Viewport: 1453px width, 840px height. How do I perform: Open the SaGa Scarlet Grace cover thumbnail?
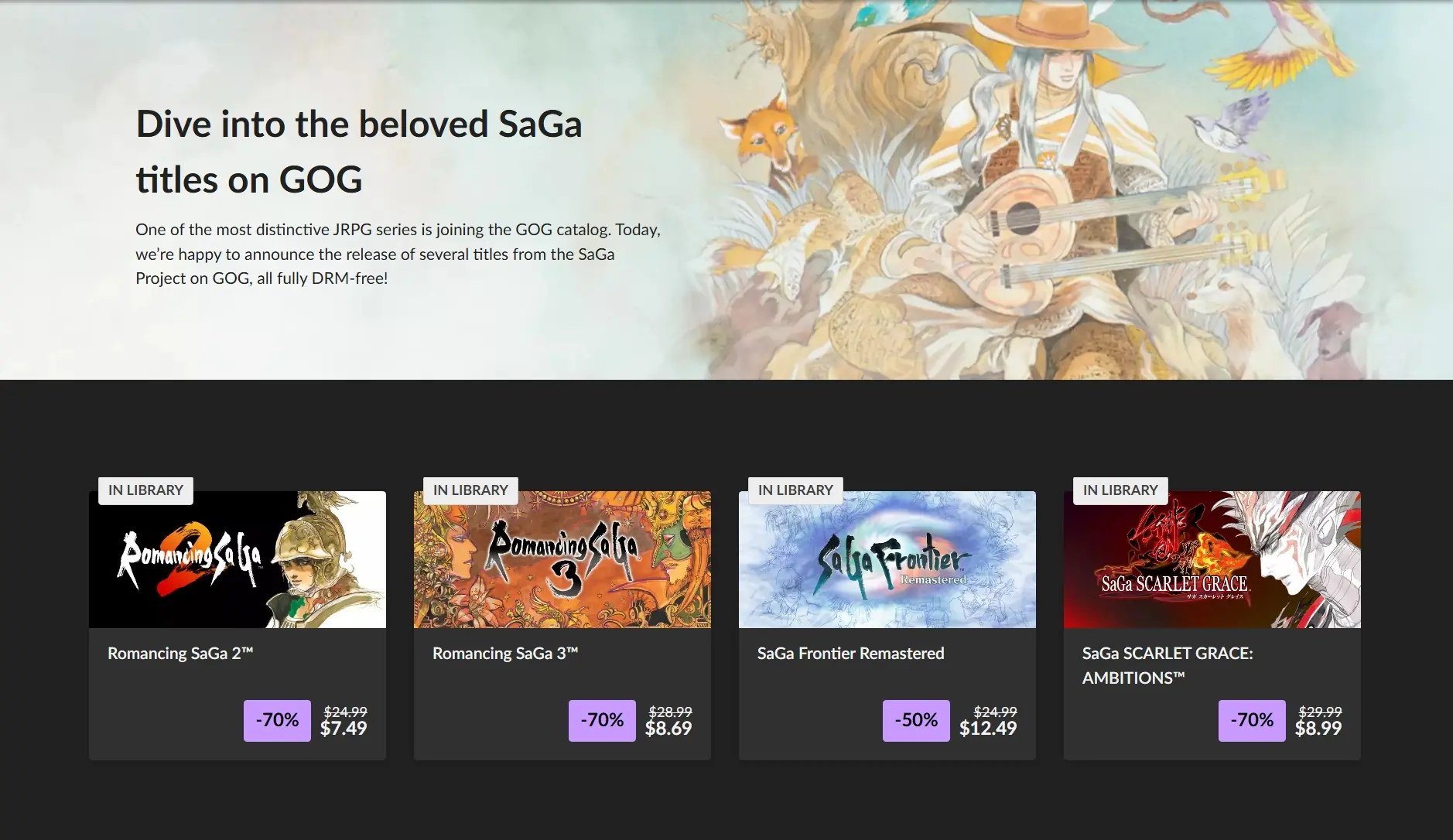tap(1212, 560)
